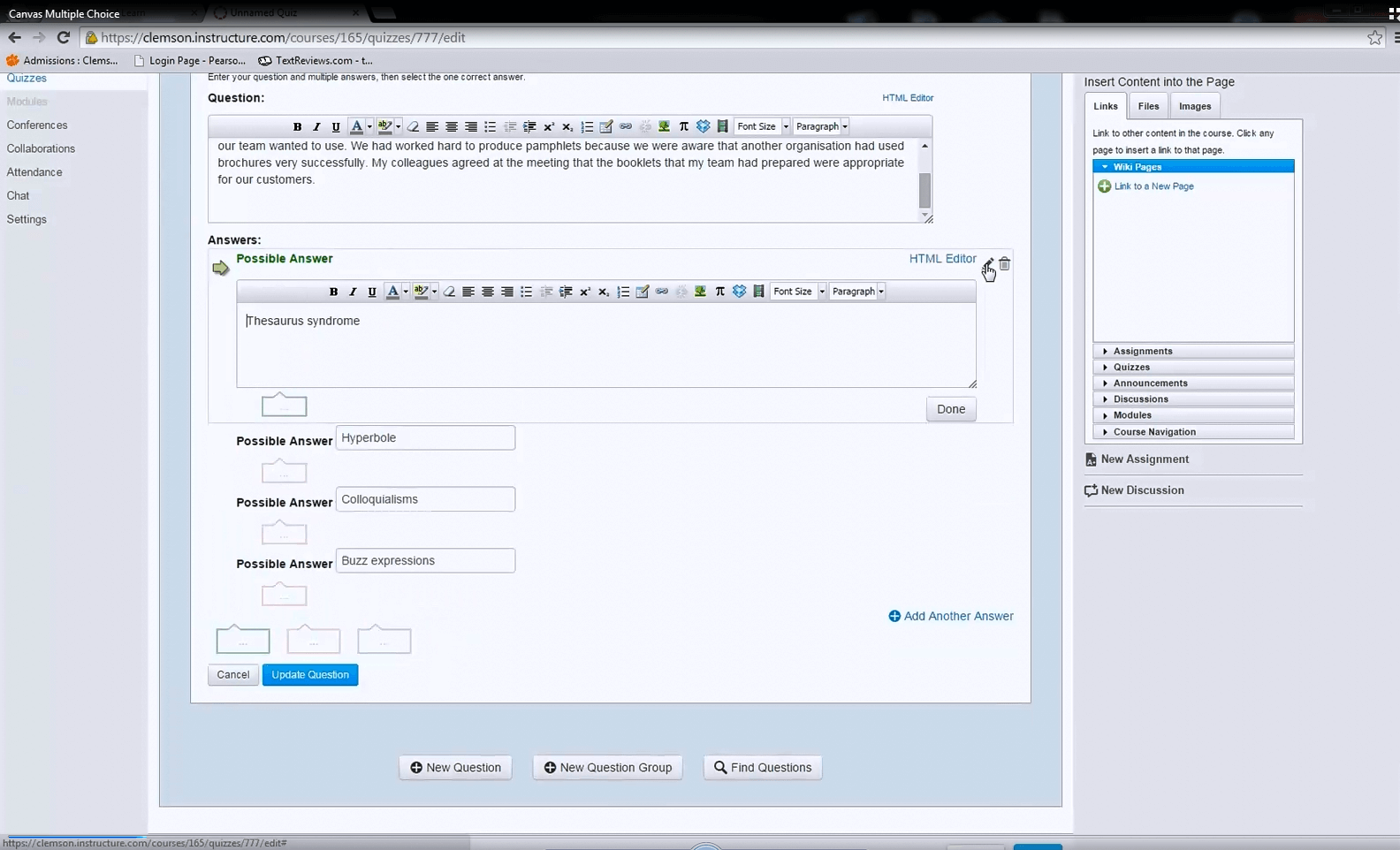Viewport: 1400px width, 850px height.
Task: Apply subscript in the Possible Answer editor
Action: tap(604, 292)
